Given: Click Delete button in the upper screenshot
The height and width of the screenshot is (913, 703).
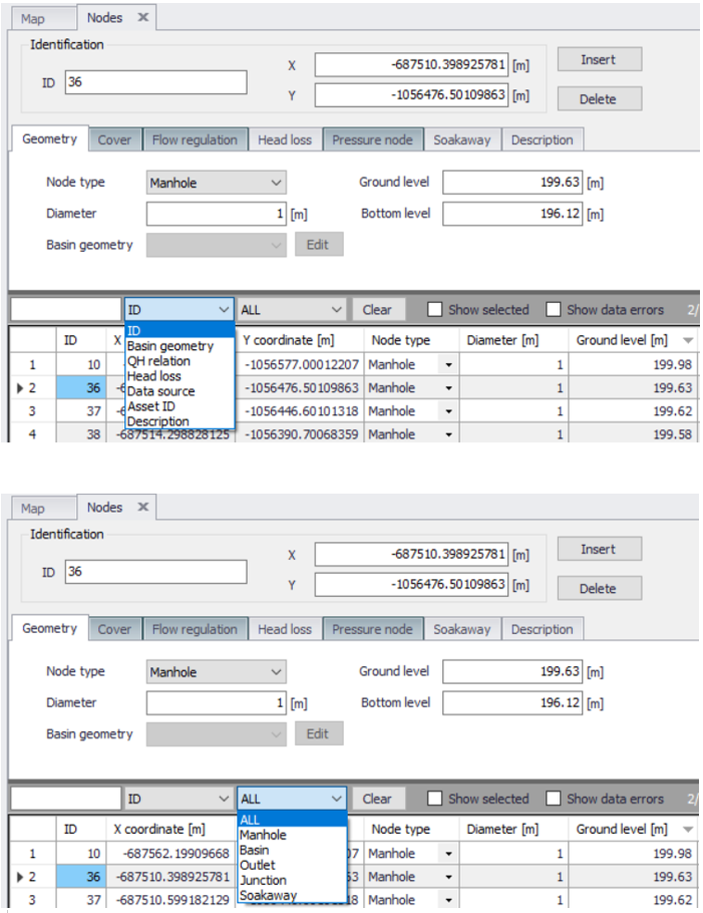Looking at the screenshot, I should click(599, 99).
